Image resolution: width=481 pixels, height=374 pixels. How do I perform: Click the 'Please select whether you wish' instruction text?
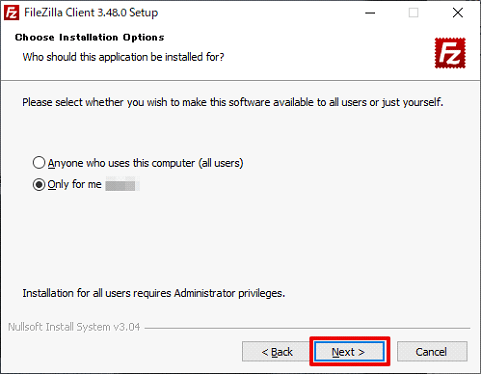click(233, 102)
